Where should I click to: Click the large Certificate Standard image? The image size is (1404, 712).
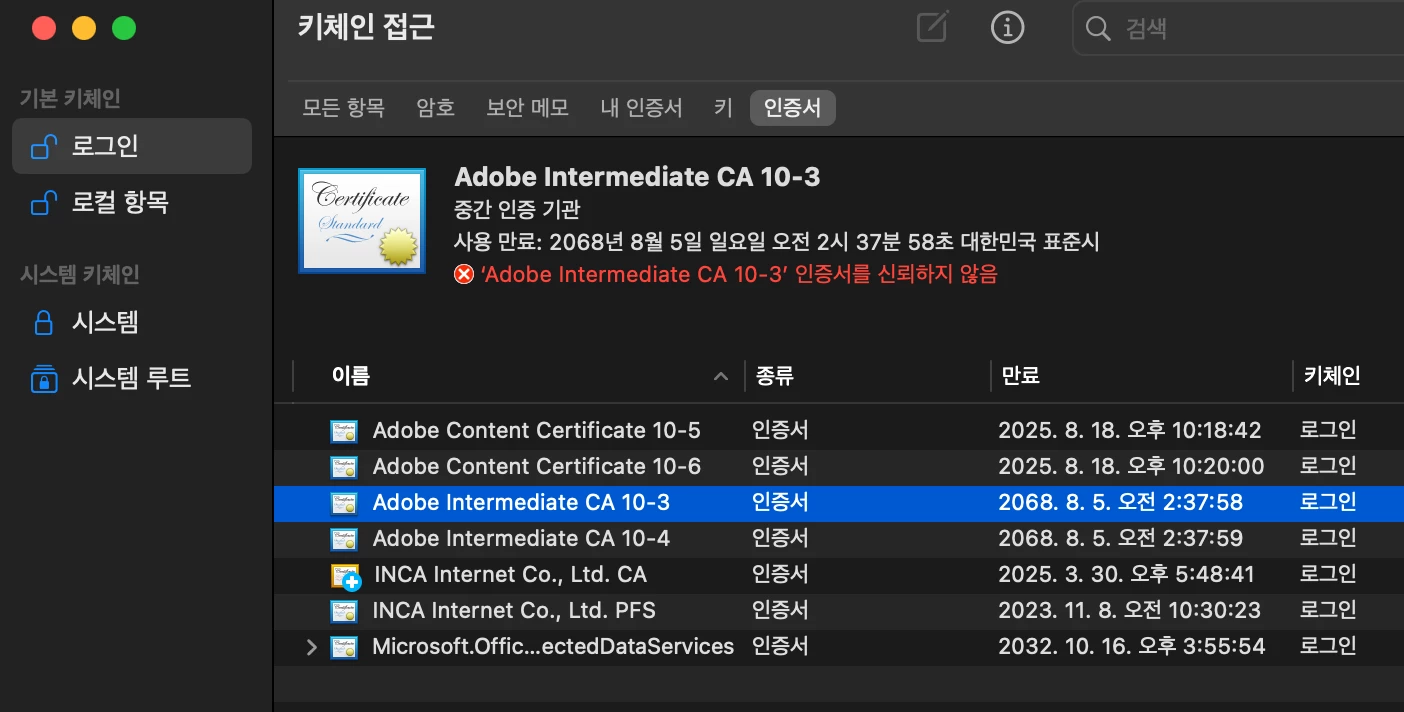(362, 220)
